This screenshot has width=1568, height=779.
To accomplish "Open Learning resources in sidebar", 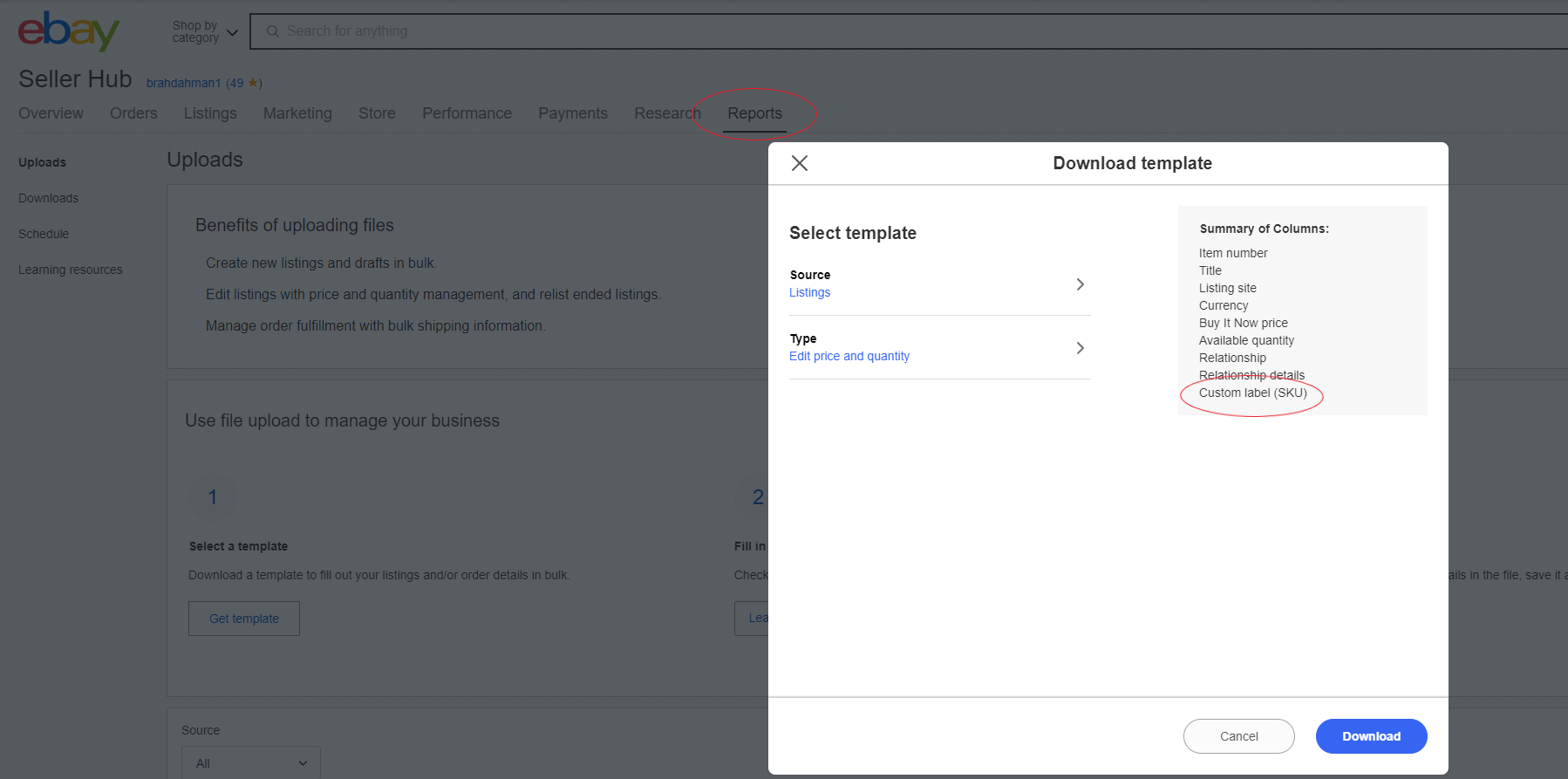I will pyautogui.click(x=71, y=270).
